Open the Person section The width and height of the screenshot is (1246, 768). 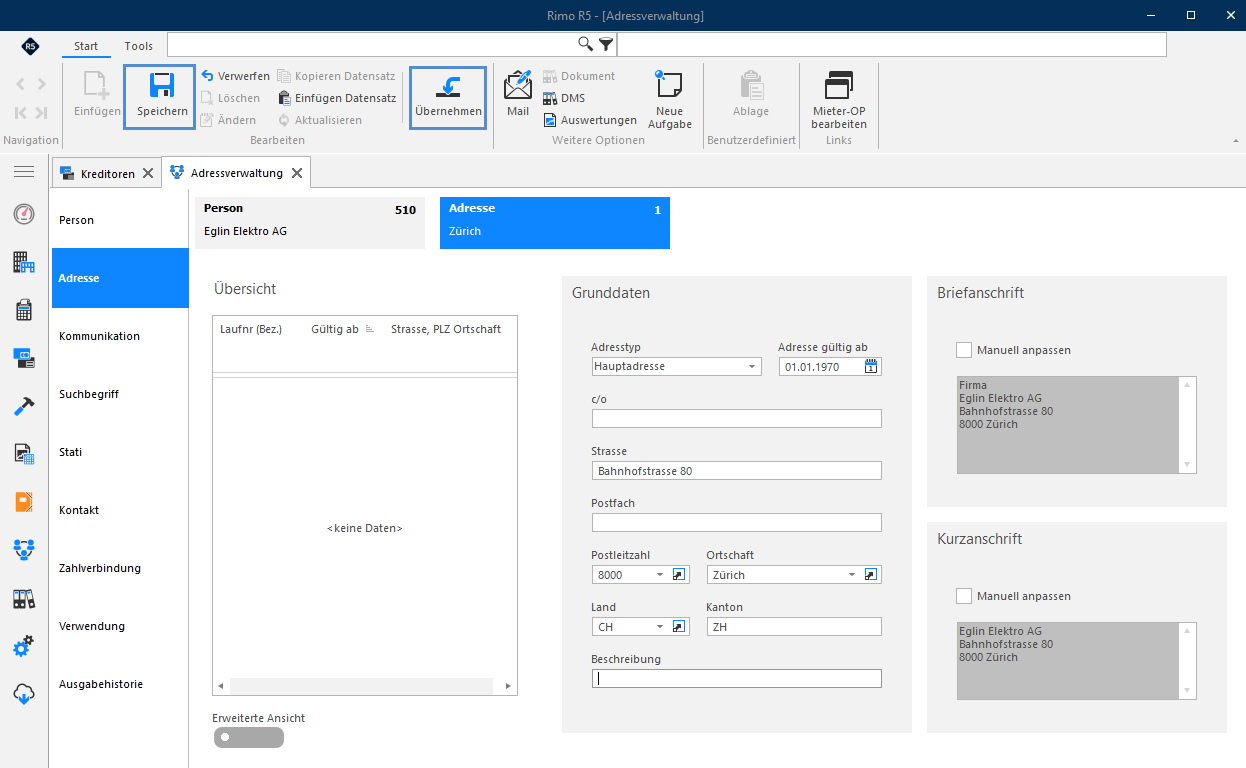point(119,220)
